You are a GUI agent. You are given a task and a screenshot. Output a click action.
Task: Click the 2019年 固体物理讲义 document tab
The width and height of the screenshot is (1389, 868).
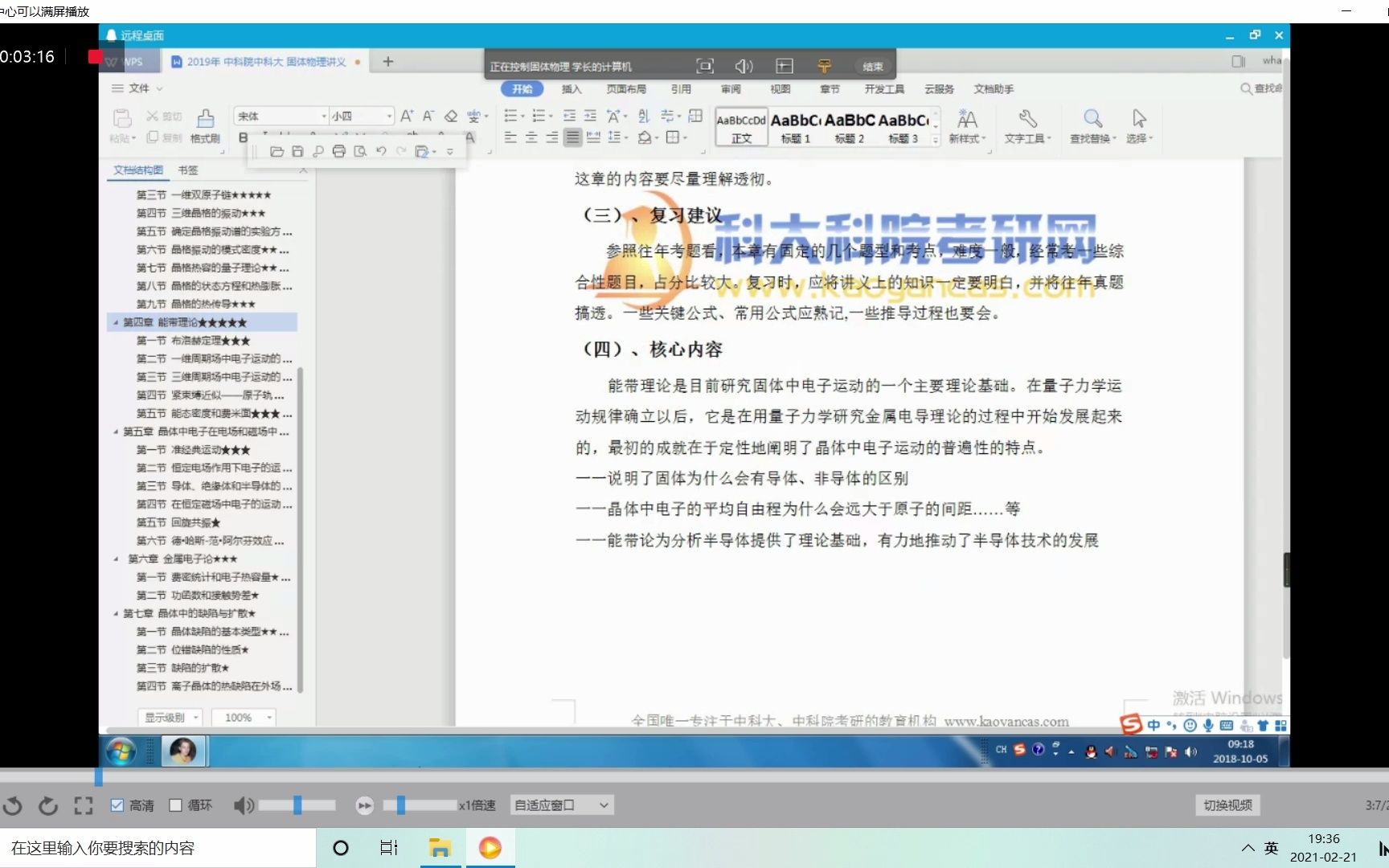[266, 62]
